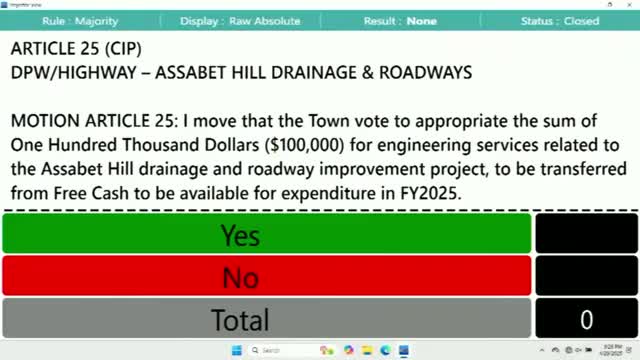Click the gray Total bar
640x360 pixels.
267,318
